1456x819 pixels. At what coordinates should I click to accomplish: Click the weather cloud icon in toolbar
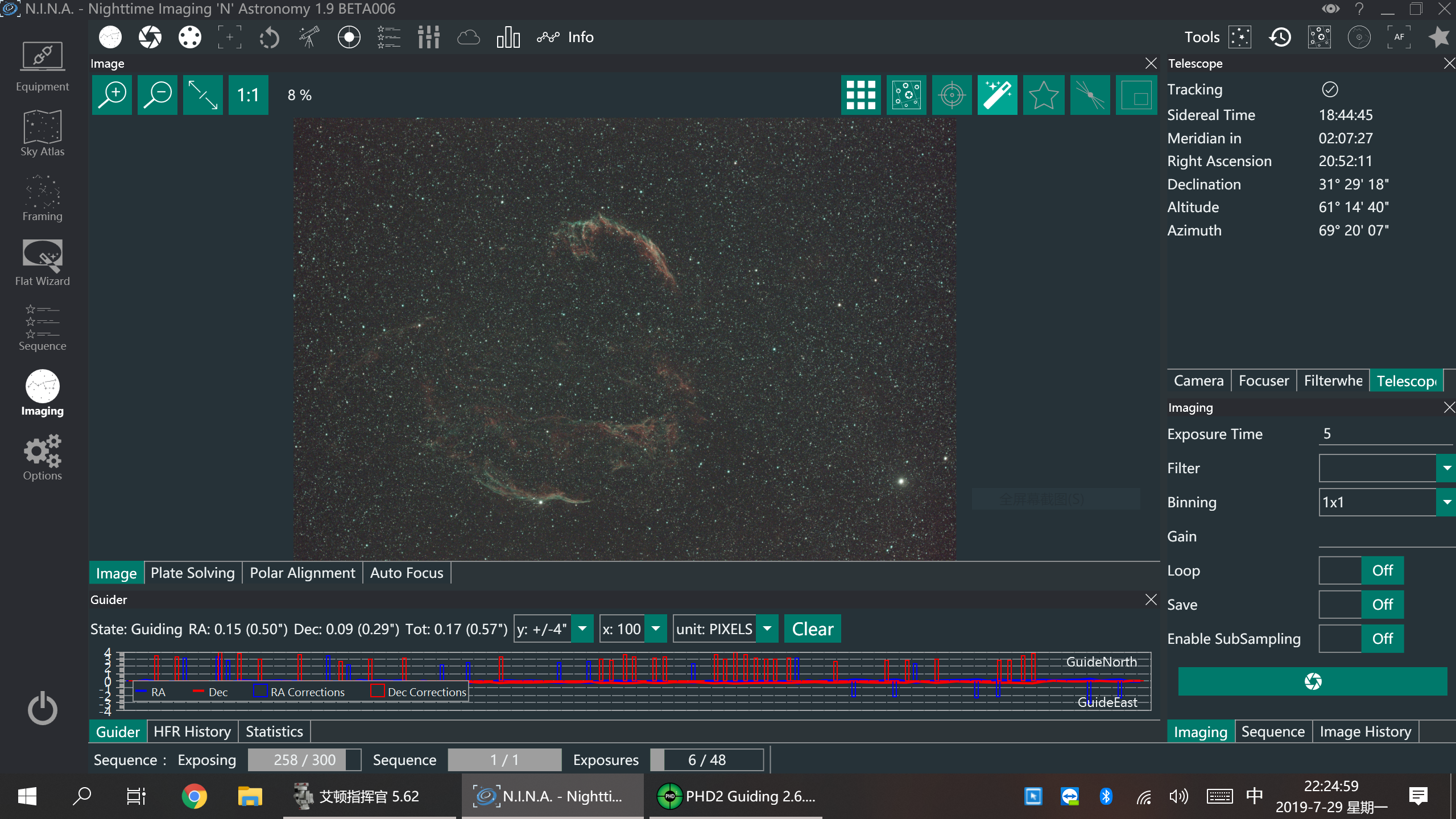[x=469, y=38]
